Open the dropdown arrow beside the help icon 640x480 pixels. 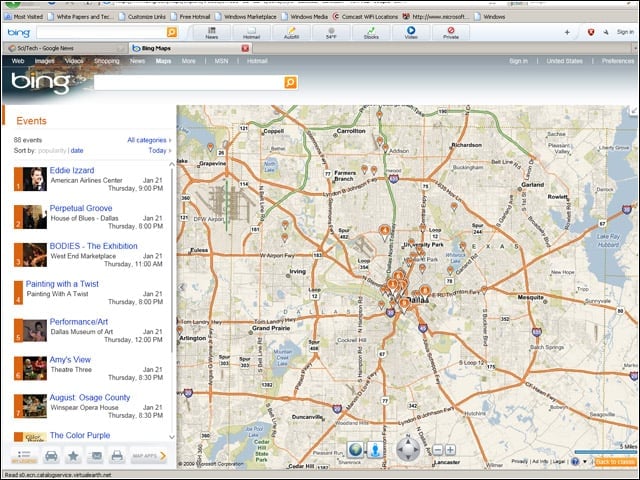coord(584,462)
